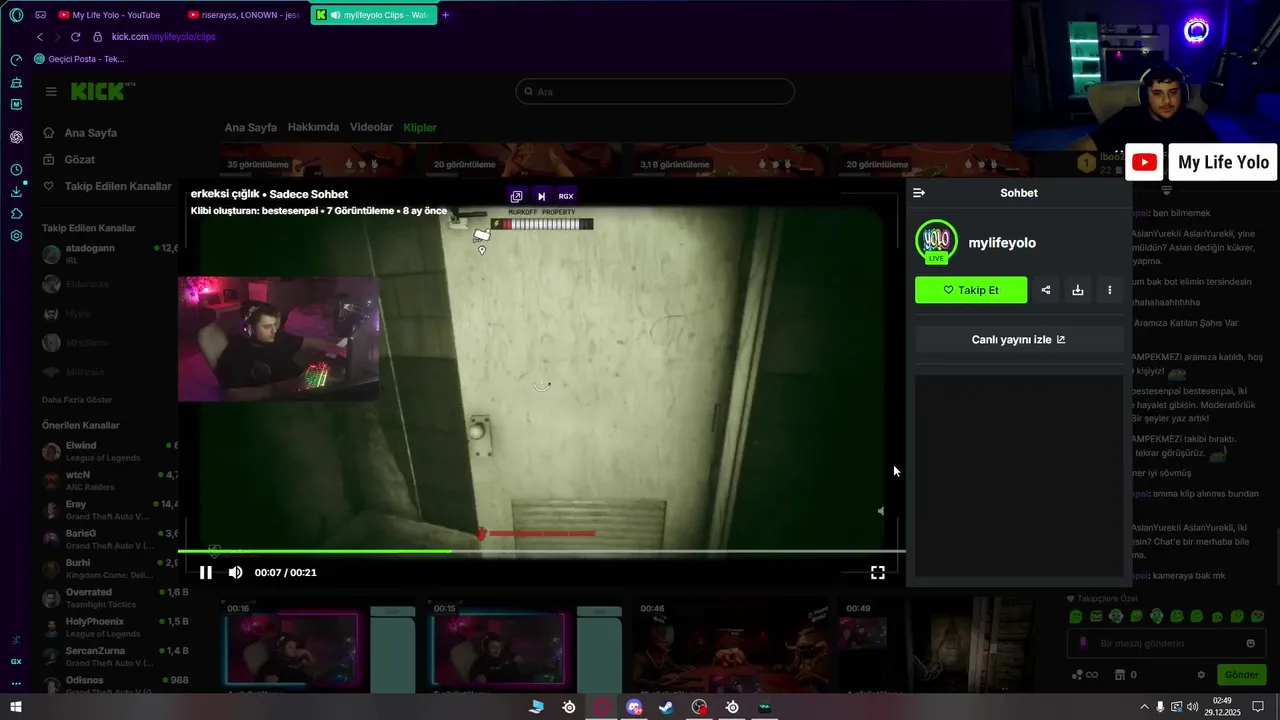Open Canlı yayını izle link

coord(1019,339)
